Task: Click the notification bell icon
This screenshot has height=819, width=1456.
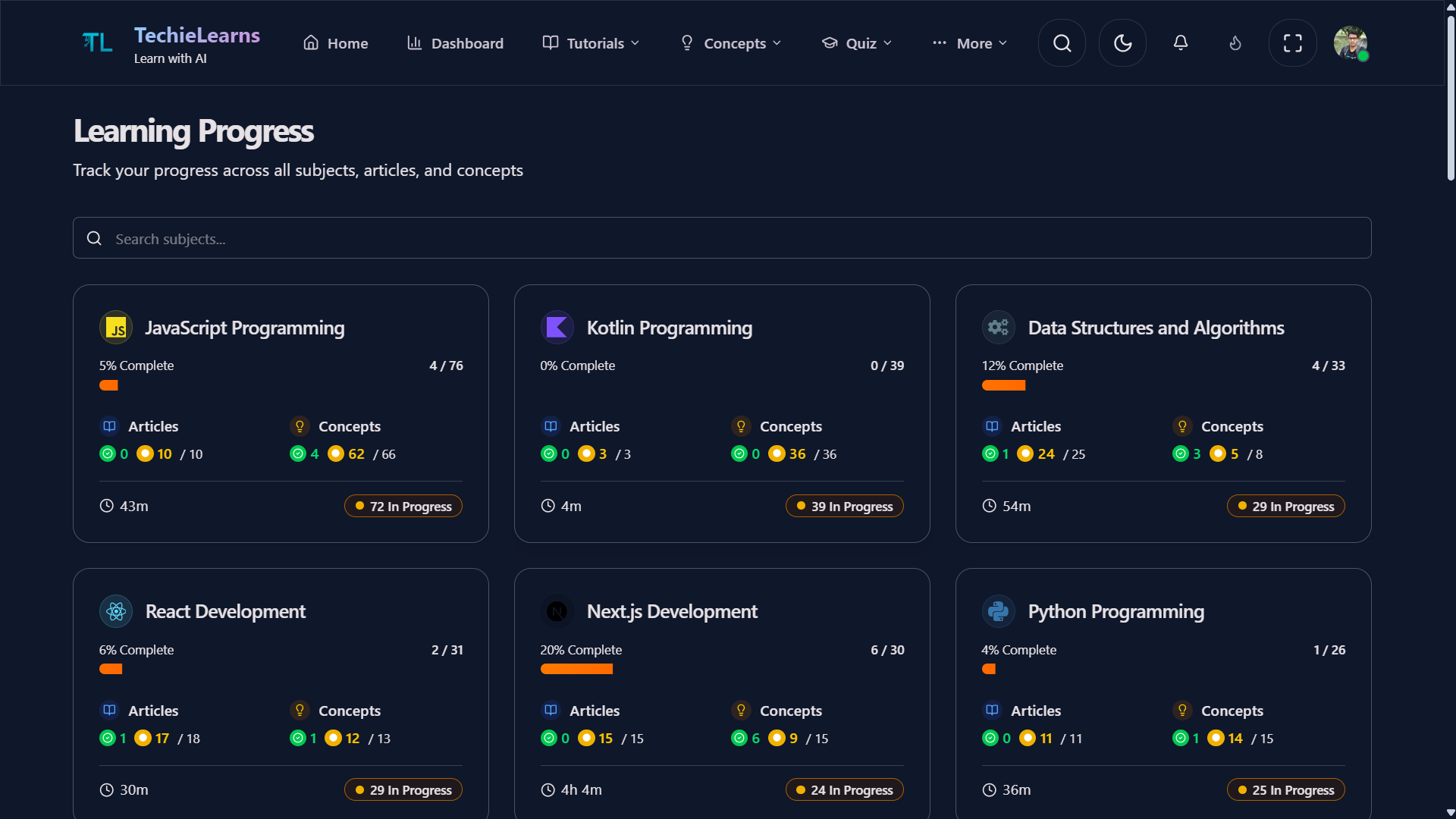Action: click(x=1180, y=42)
